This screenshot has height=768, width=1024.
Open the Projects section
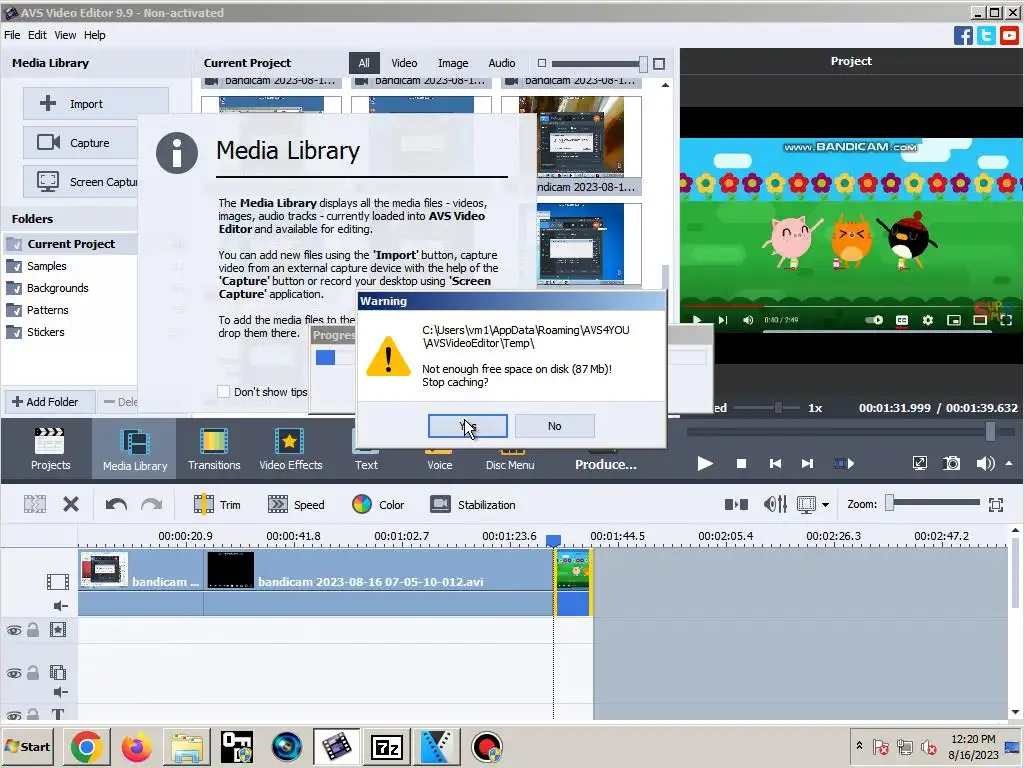[x=50, y=449]
